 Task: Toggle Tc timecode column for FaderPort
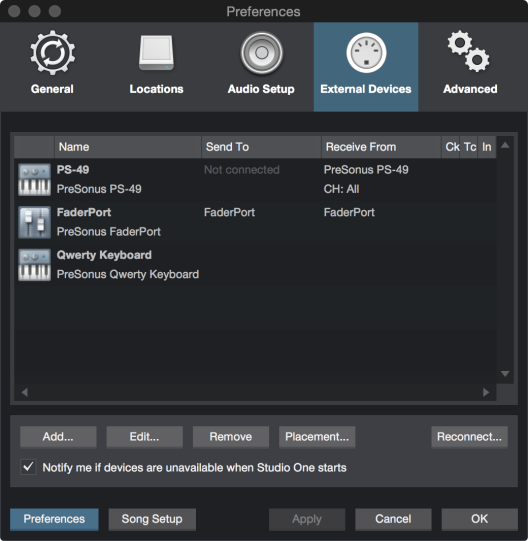click(469, 222)
